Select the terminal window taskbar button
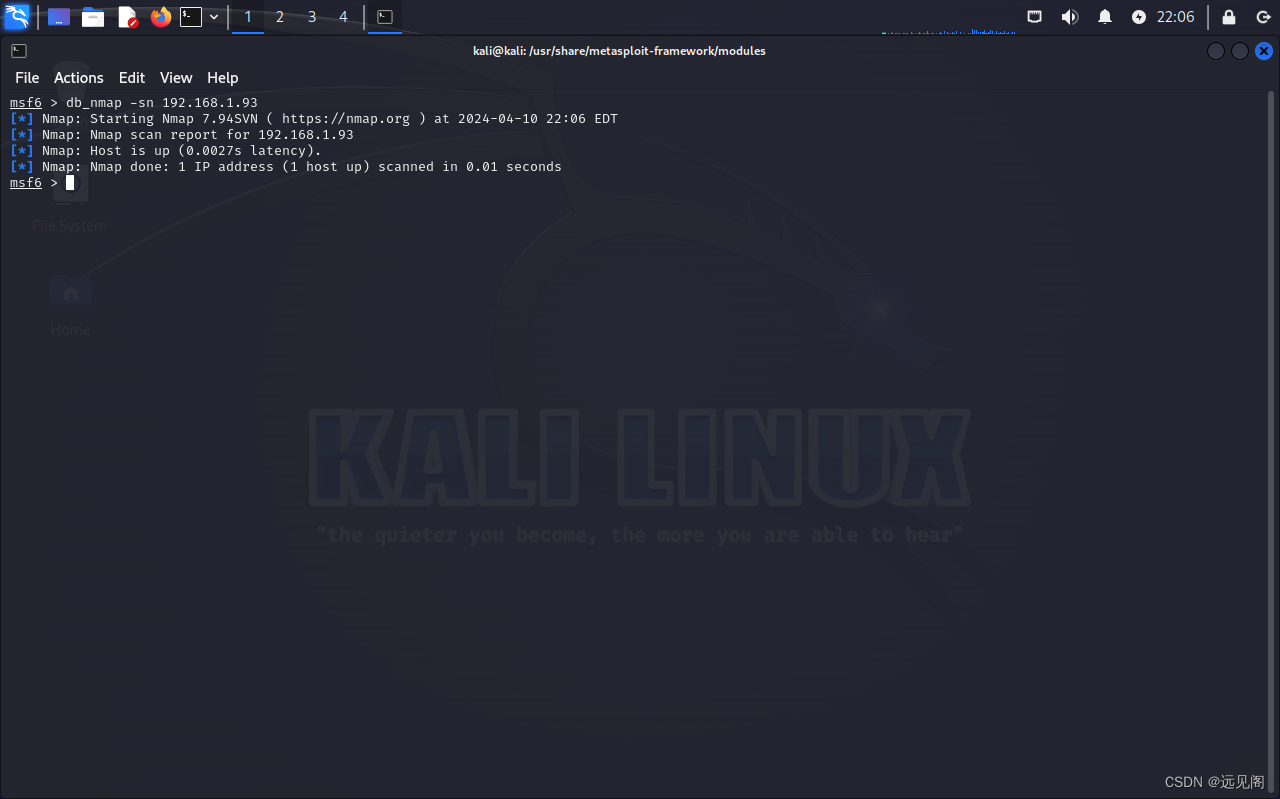 [385, 17]
